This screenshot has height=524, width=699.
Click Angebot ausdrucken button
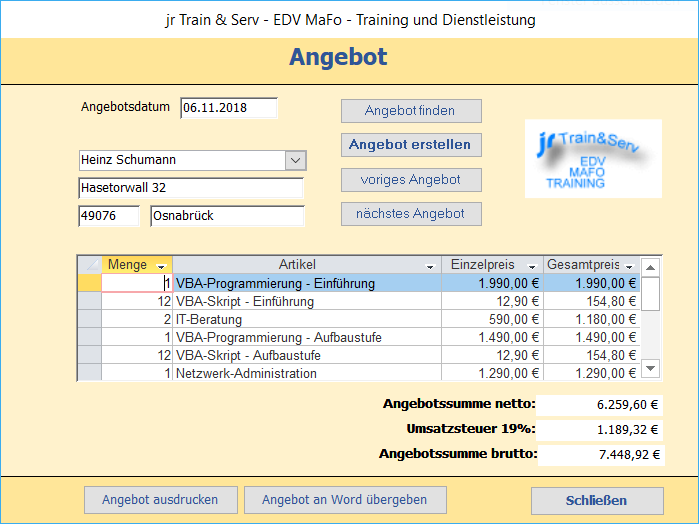[x=160, y=500]
